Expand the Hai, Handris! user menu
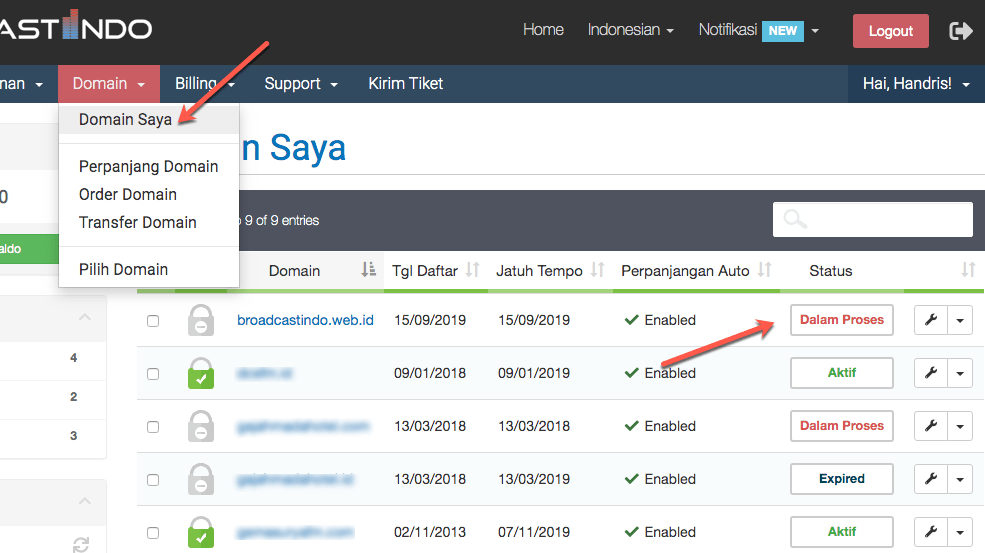The height and width of the screenshot is (553, 985). point(916,84)
